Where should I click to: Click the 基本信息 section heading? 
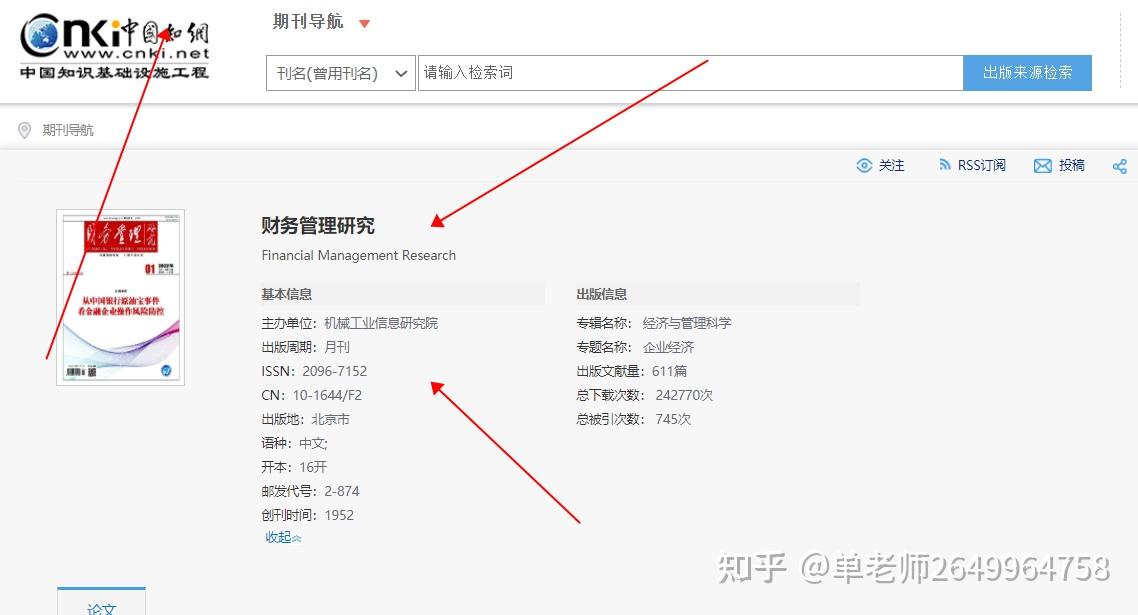(x=287, y=294)
